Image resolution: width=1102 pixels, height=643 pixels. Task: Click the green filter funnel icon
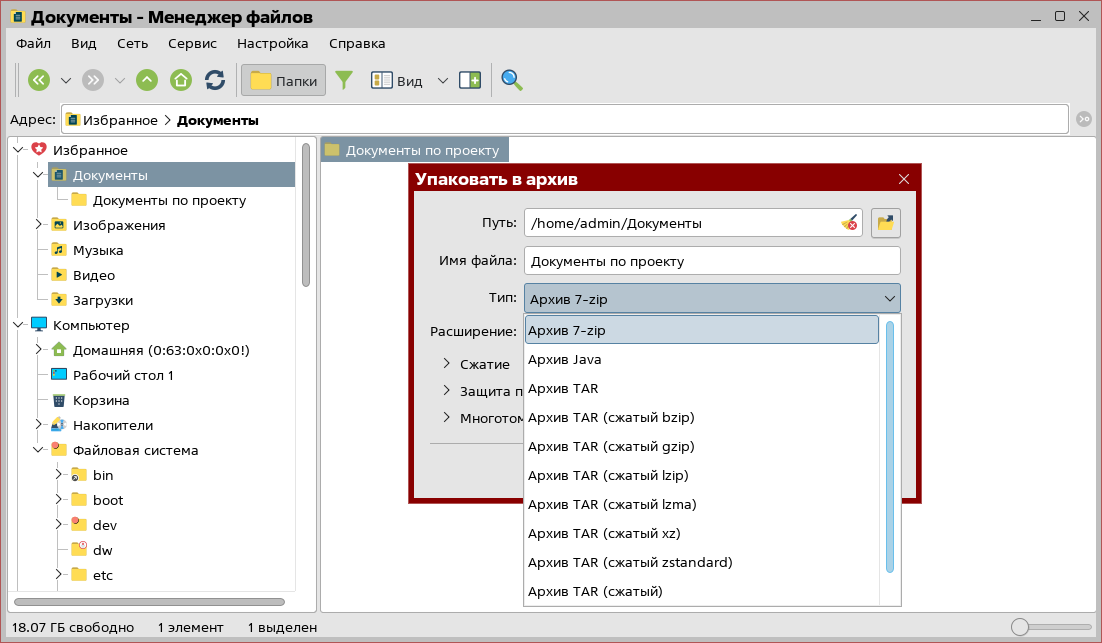pos(344,80)
